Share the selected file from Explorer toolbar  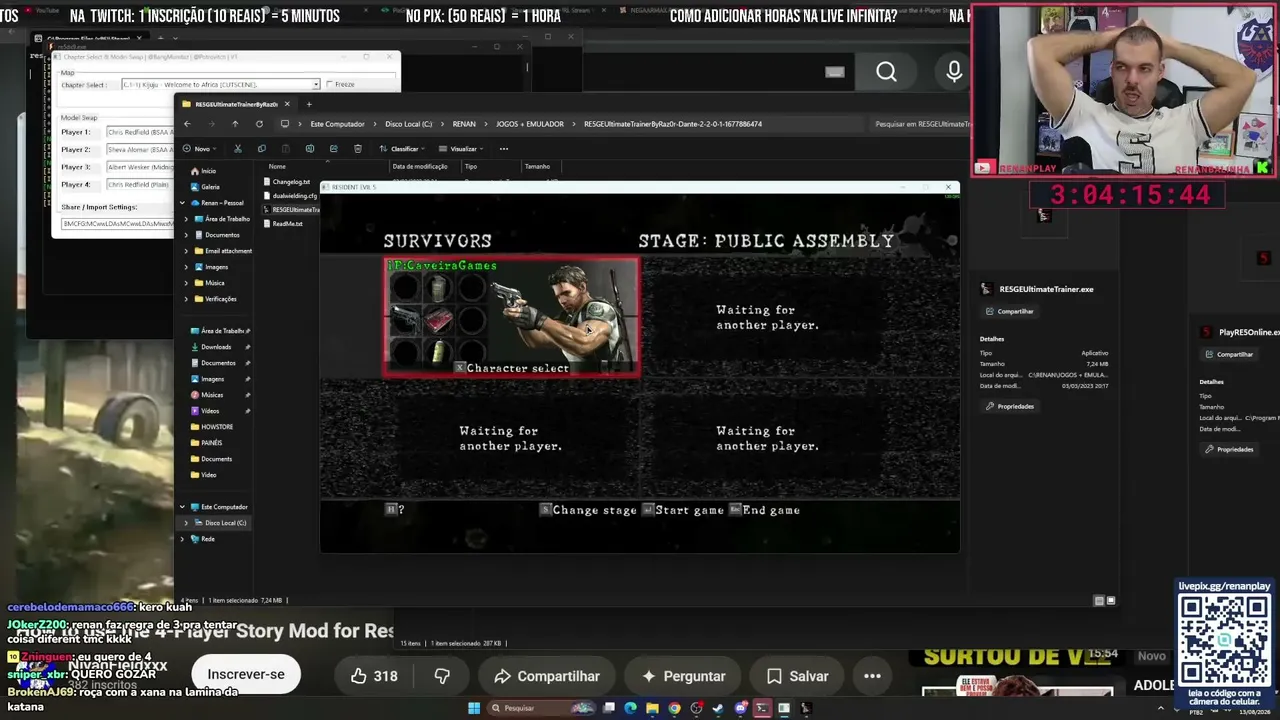pos(334,149)
